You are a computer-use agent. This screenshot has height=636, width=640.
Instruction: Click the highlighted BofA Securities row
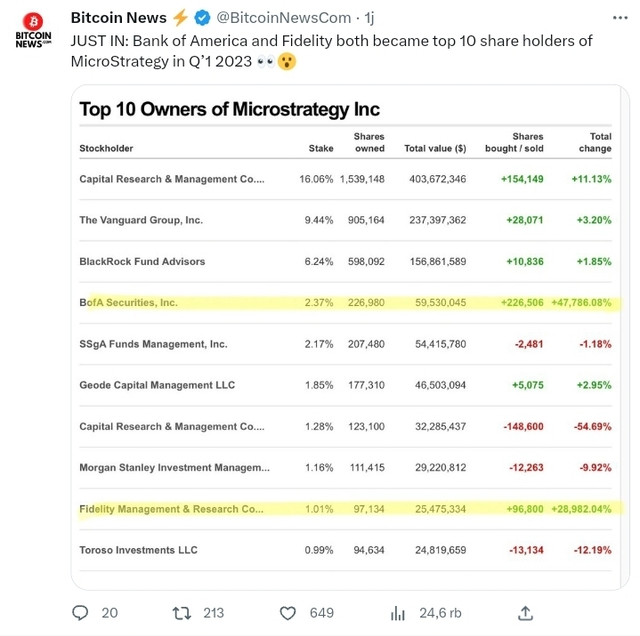345,302
